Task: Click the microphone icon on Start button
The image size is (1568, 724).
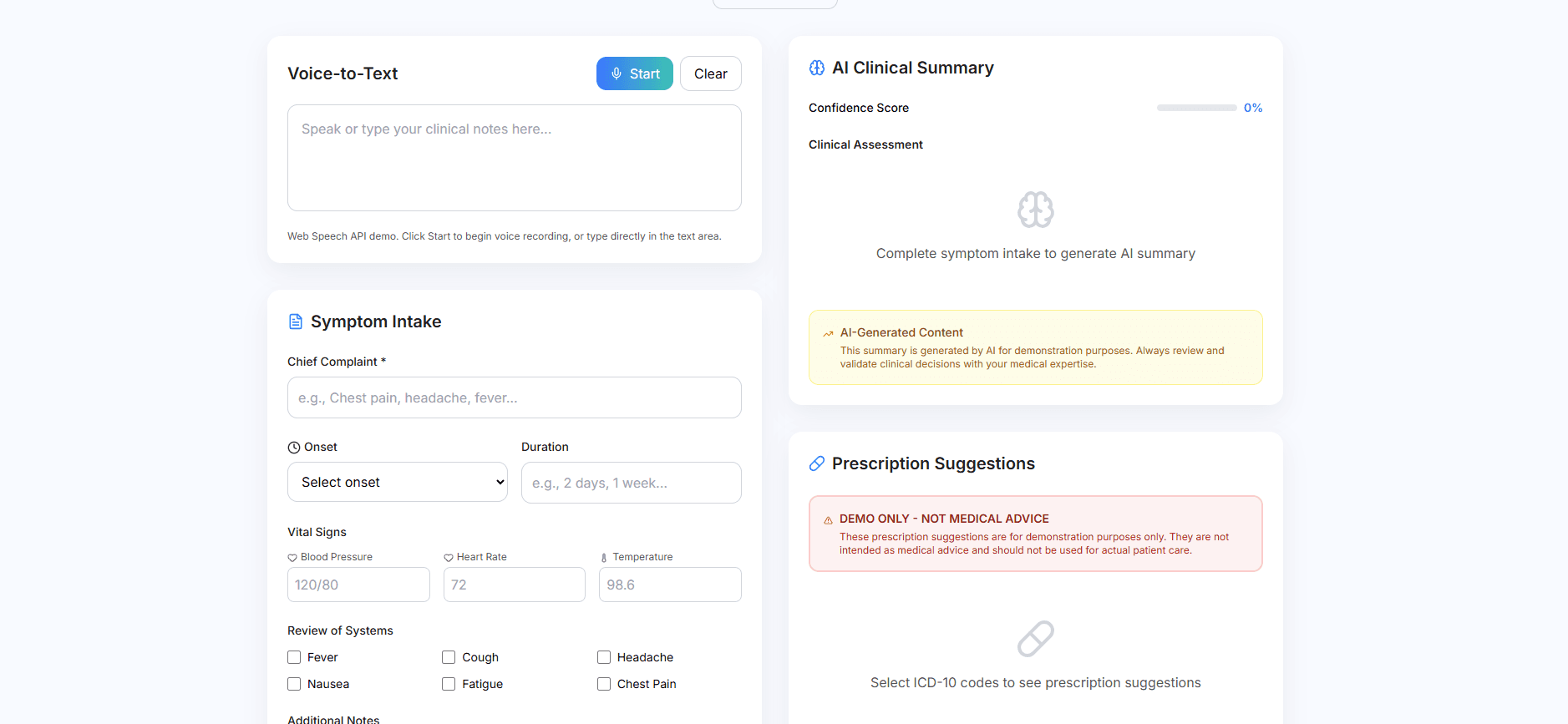Action: coord(617,73)
